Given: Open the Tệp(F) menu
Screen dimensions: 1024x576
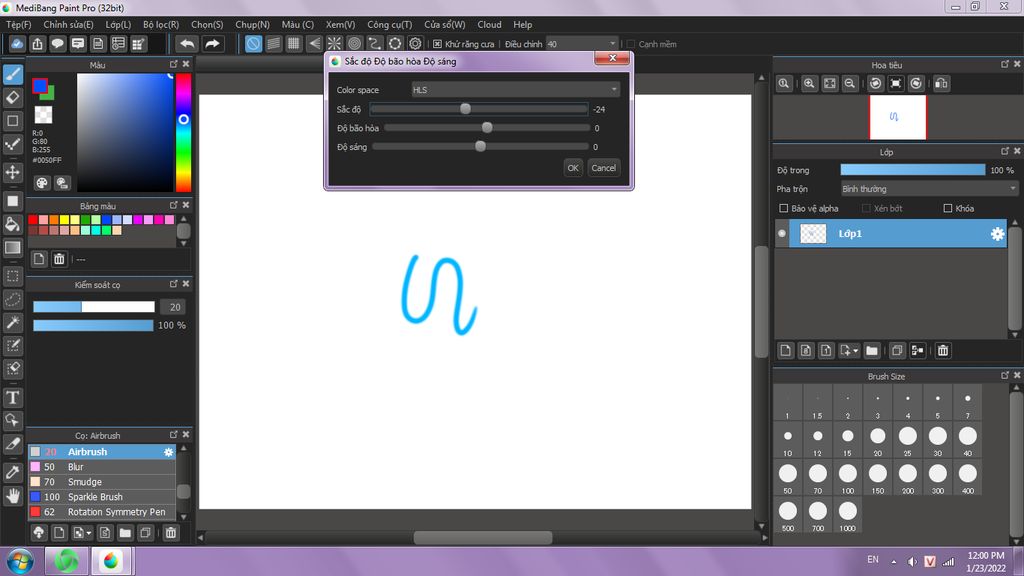Looking at the screenshot, I should tap(18, 24).
